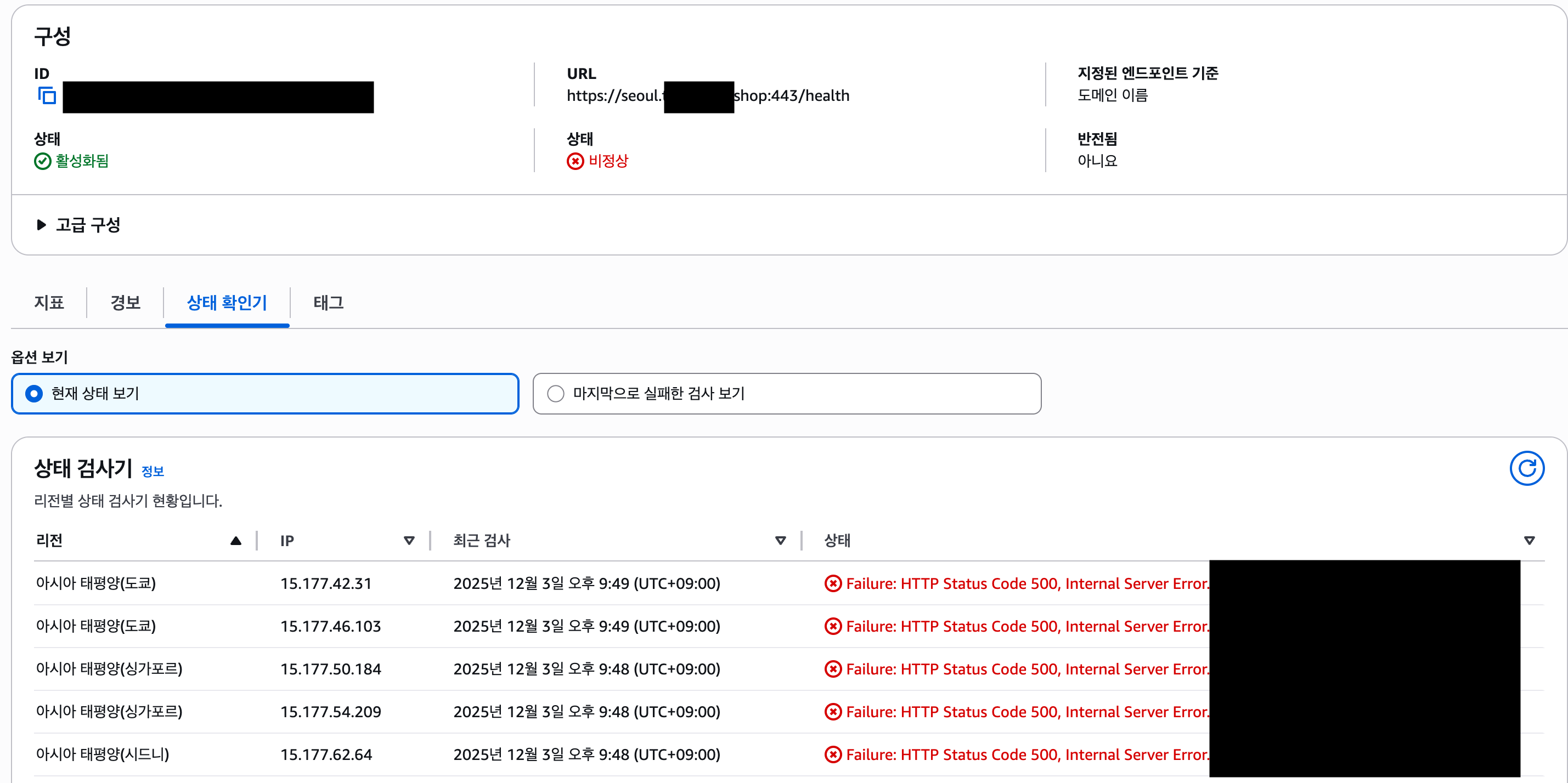Click the green enabled status icon

42,161
